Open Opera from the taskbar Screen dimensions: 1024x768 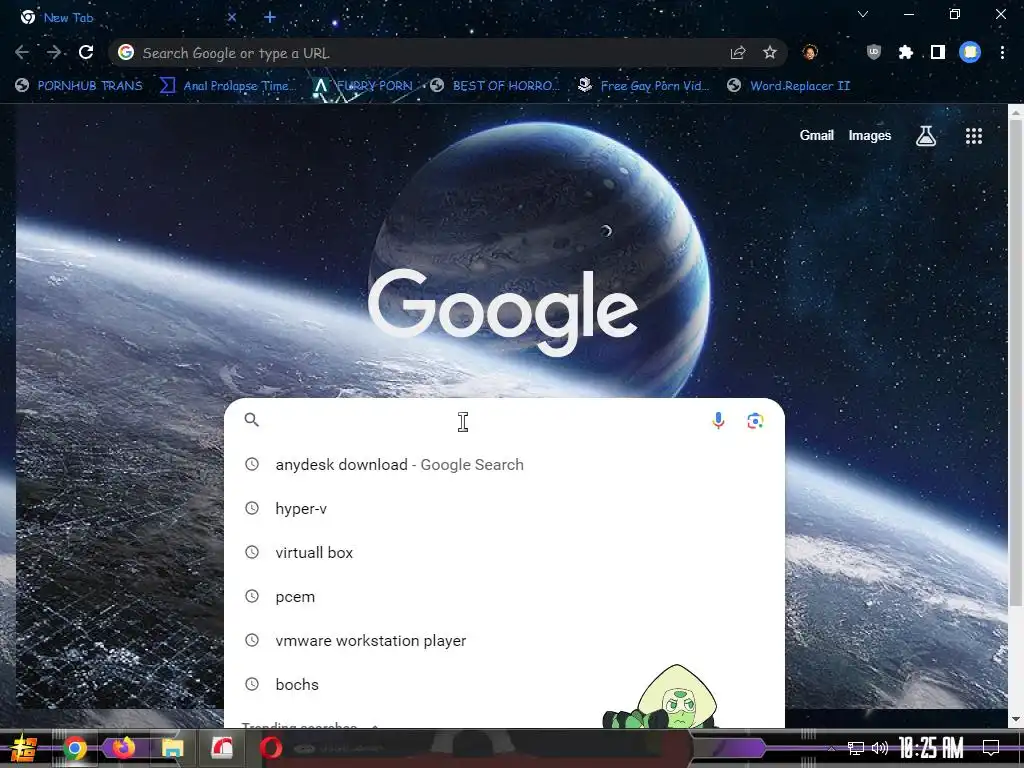point(270,748)
